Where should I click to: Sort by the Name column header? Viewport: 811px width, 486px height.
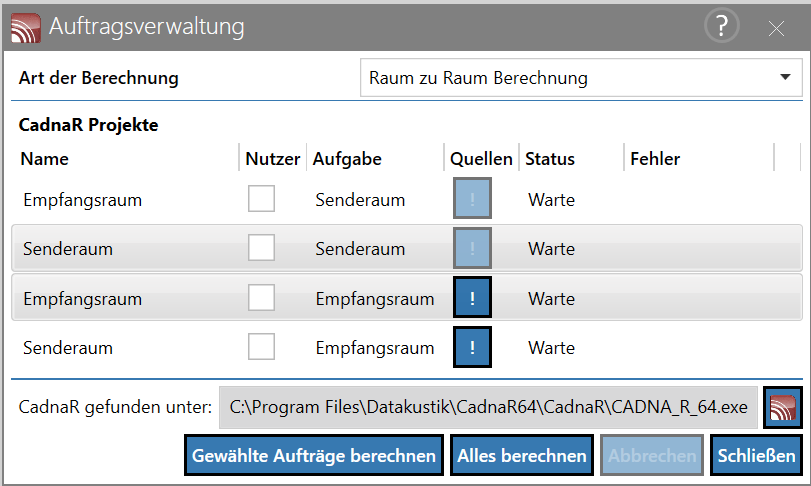click(x=44, y=159)
